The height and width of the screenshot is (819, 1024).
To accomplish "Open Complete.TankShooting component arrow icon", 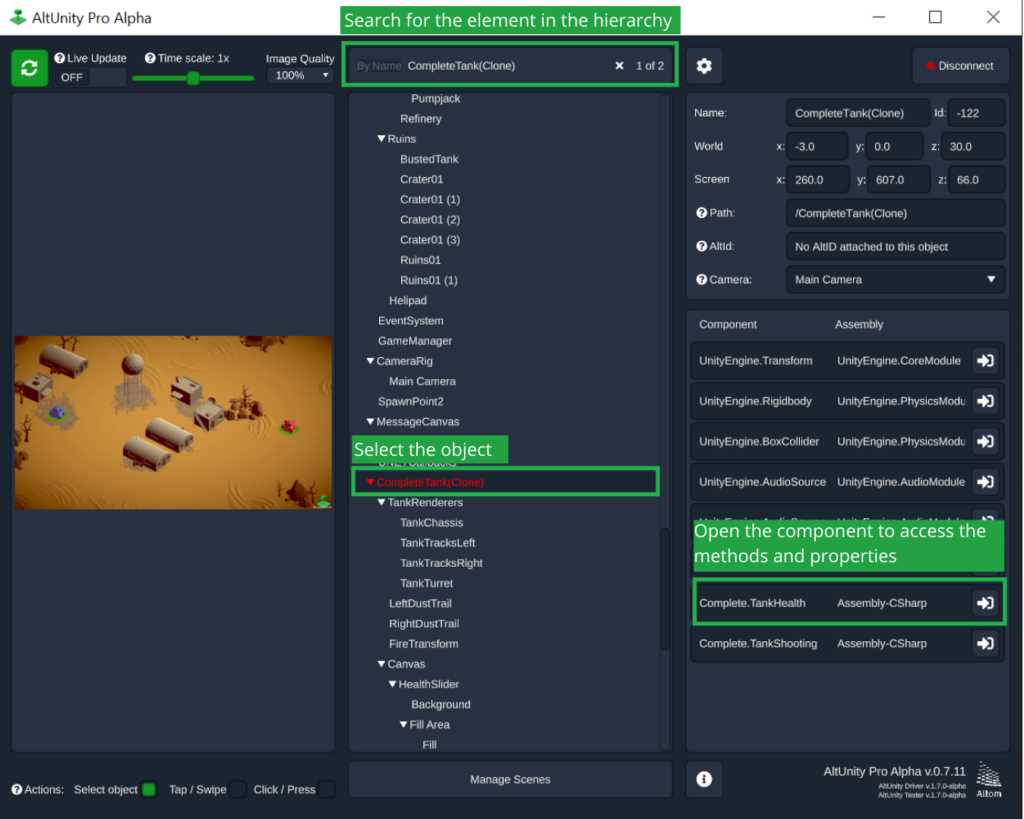I will click(985, 643).
